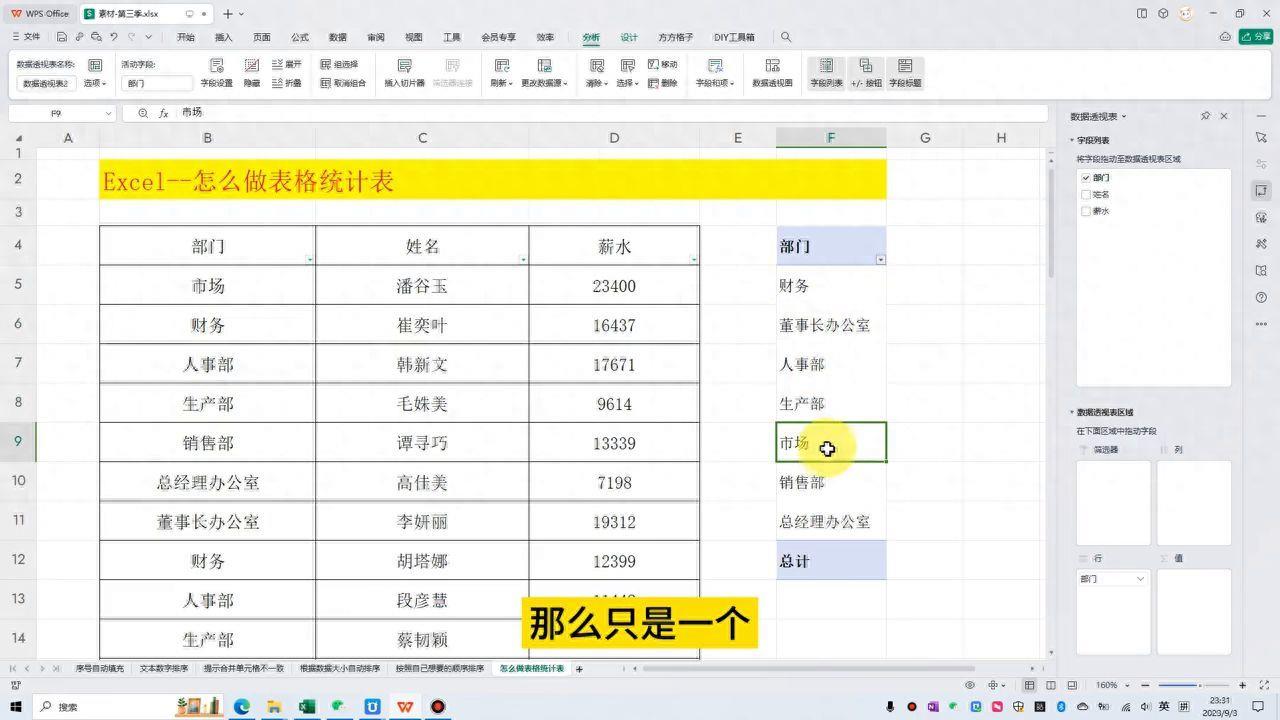Open 部门 field dropdown in rows area
Screen dimensions: 1280x720
(x=1140, y=579)
